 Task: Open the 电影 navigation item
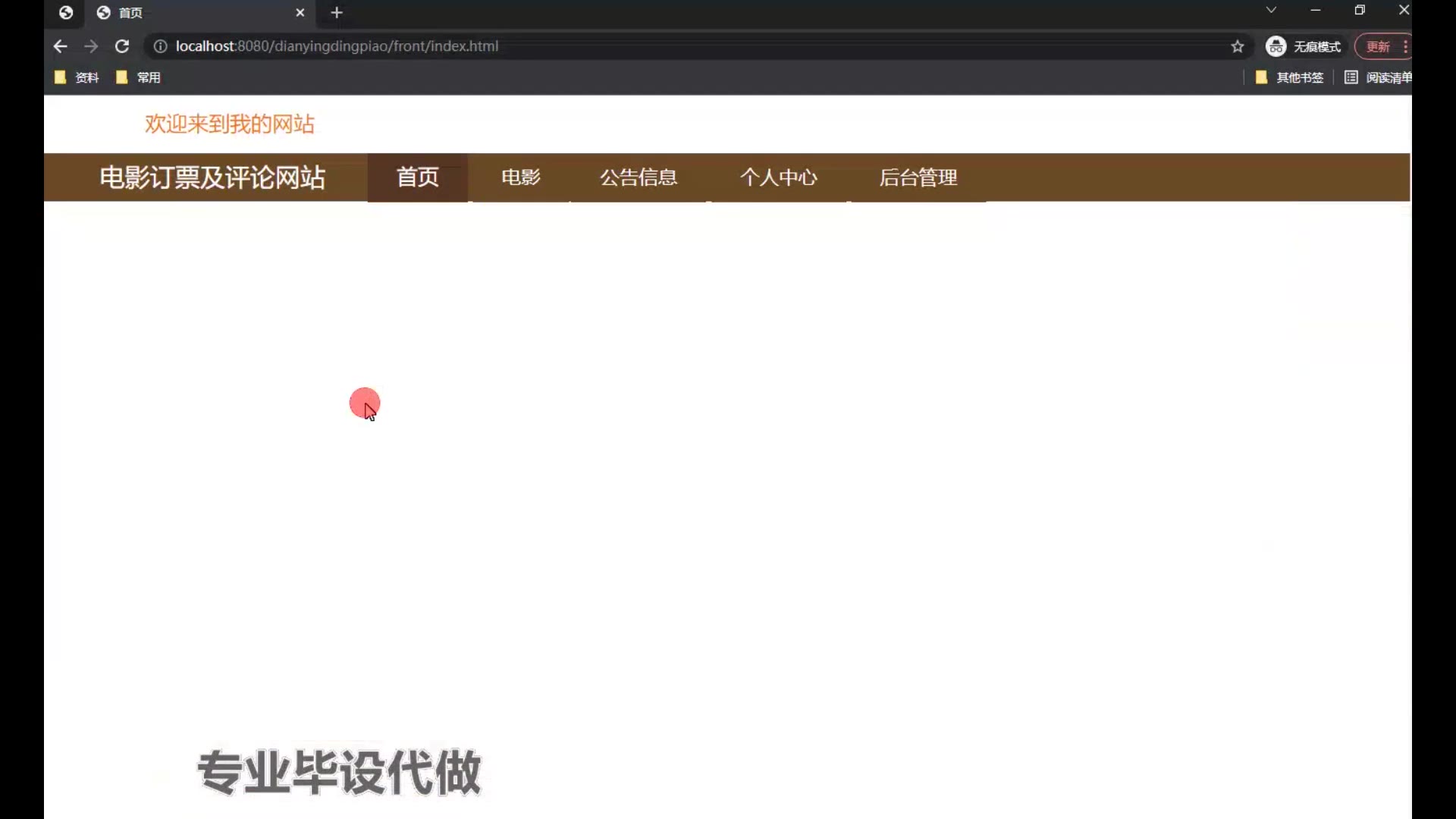pos(521,177)
